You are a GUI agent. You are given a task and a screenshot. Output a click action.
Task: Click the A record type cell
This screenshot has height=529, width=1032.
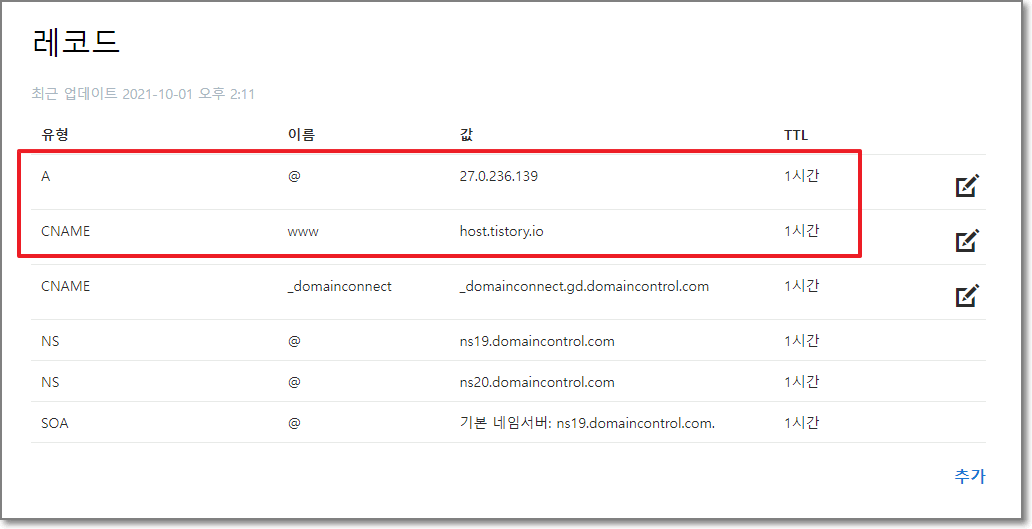[45, 176]
